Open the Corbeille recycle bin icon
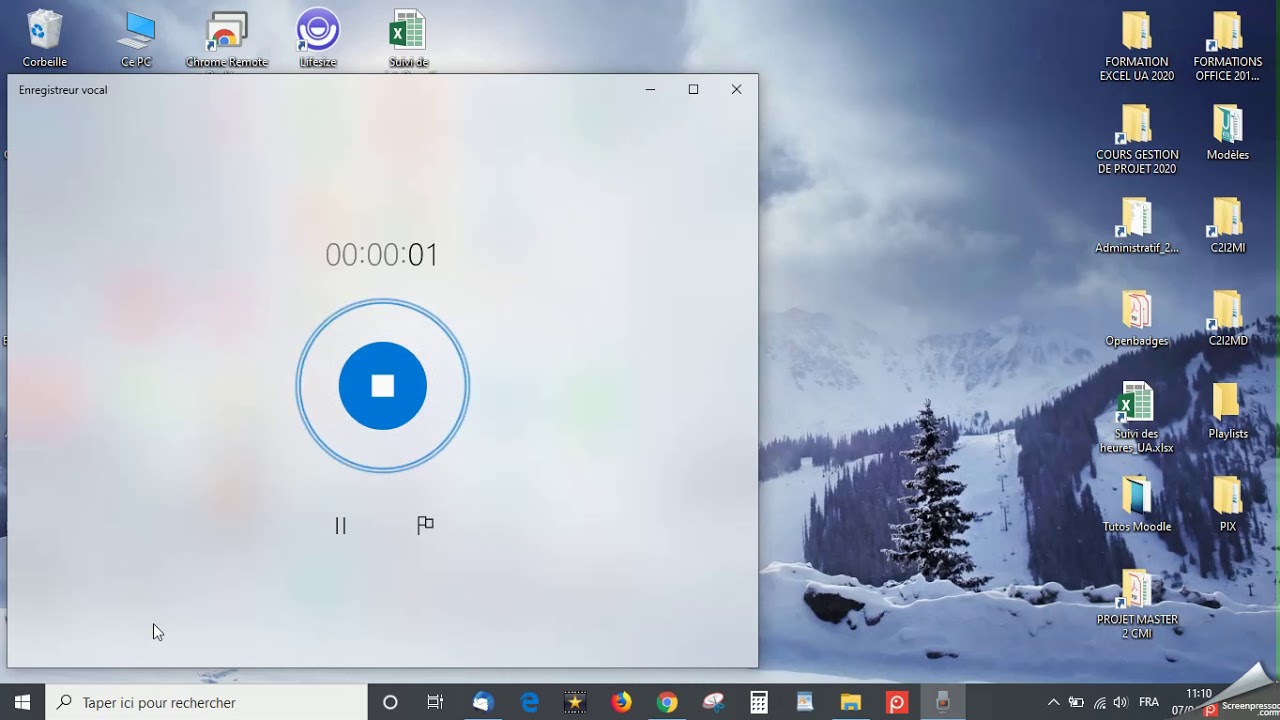Image resolution: width=1280 pixels, height=720 pixels. click(x=44, y=39)
